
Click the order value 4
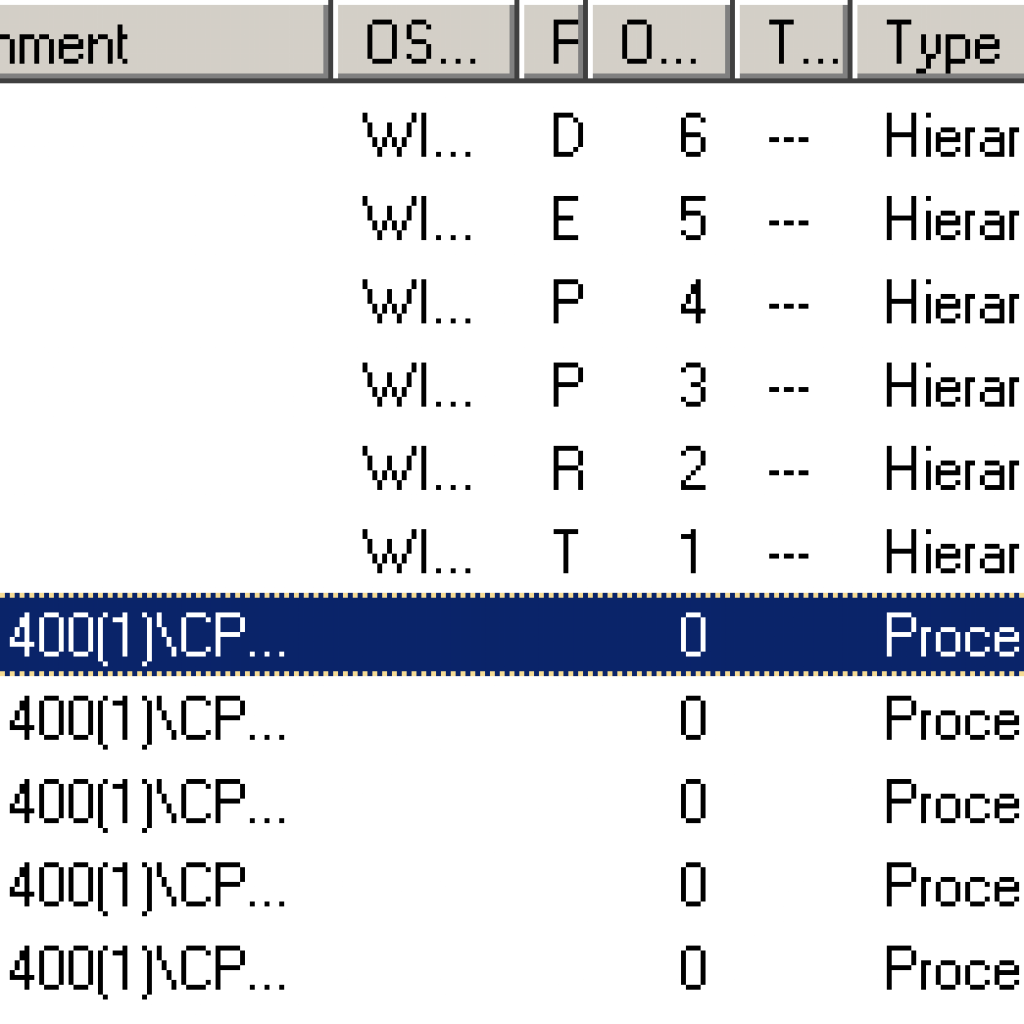692,301
